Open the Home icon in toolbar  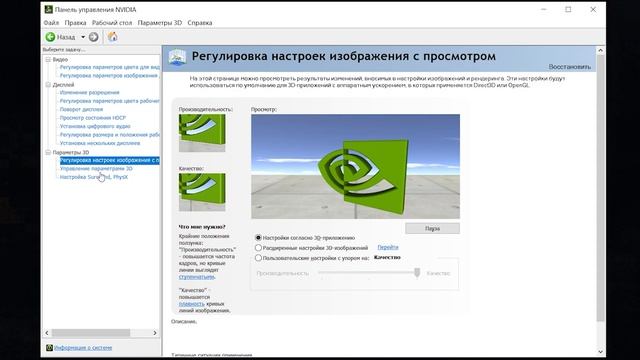tap(113, 37)
